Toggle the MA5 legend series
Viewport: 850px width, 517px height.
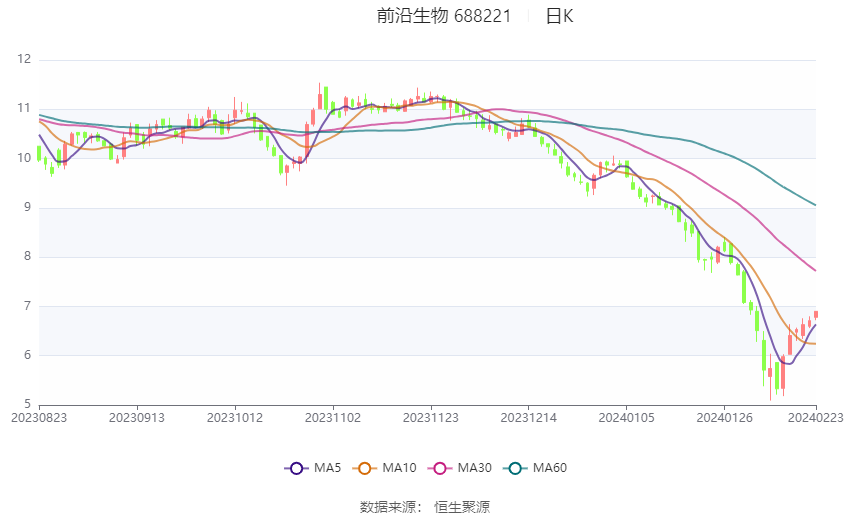pyautogui.click(x=313, y=468)
